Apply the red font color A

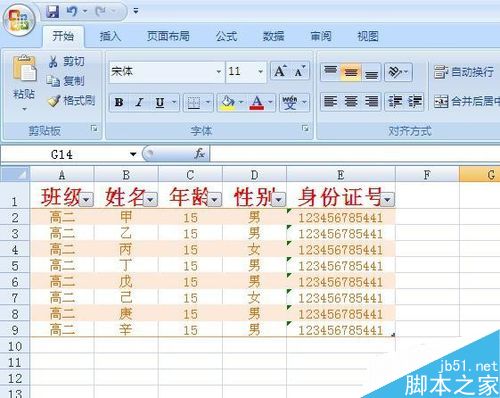point(257,102)
